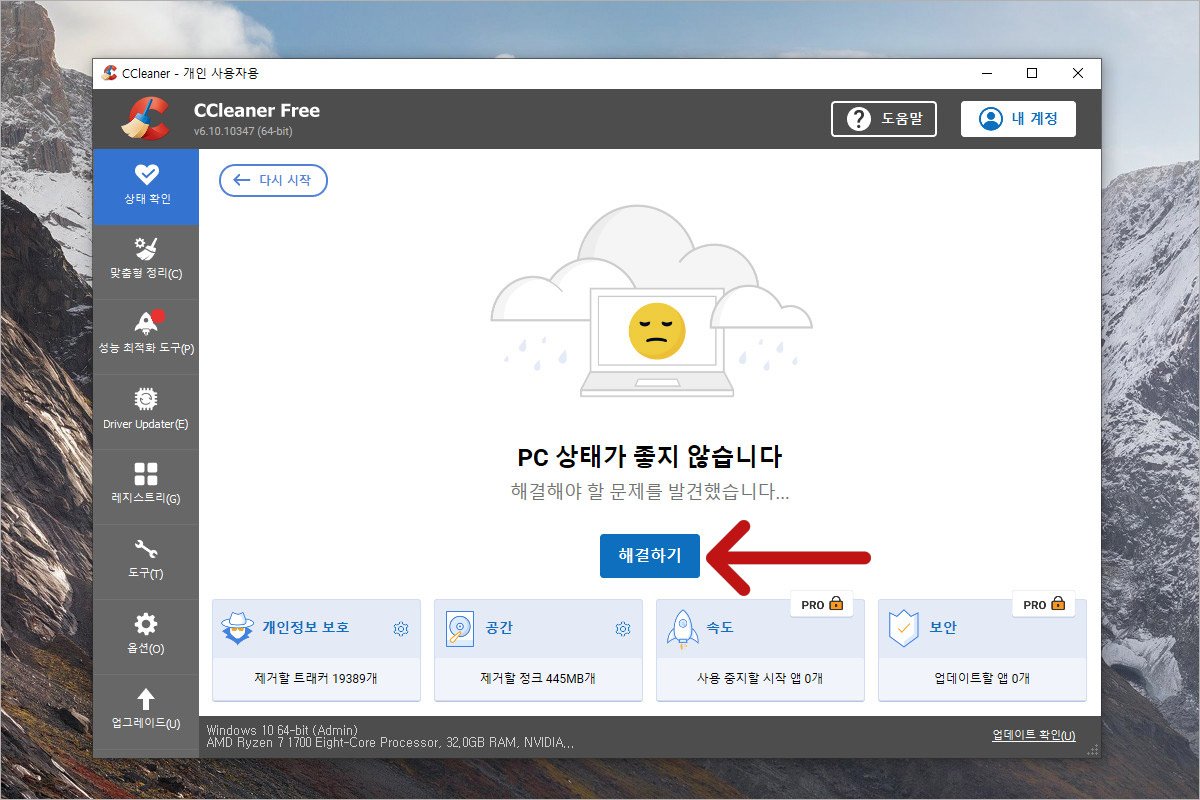The width and height of the screenshot is (1200, 800).
Task: Click CCleaner title bar app icon
Action: (110, 73)
